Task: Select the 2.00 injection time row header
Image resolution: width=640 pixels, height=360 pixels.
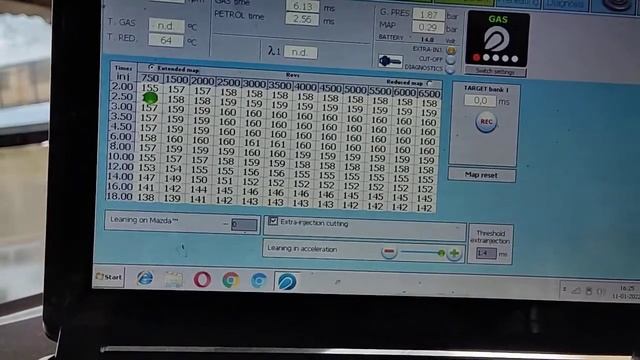Action: point(122,86)
